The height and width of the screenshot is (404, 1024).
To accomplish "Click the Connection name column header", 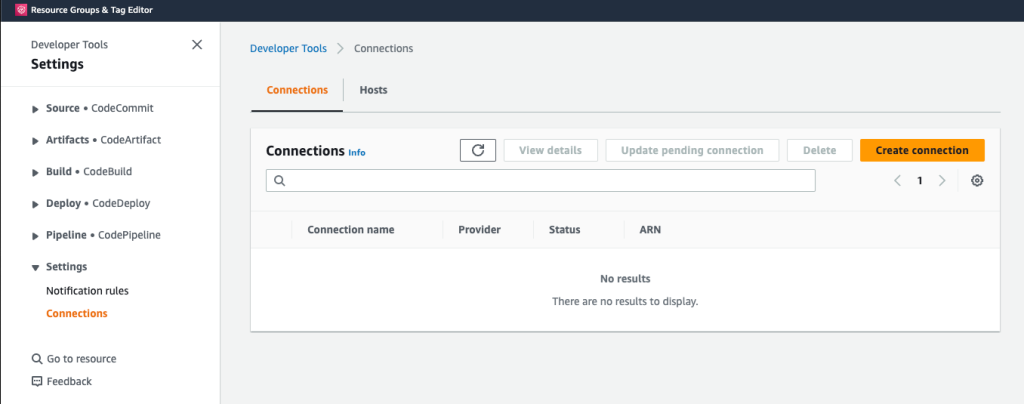I will (x=351, y=230).
